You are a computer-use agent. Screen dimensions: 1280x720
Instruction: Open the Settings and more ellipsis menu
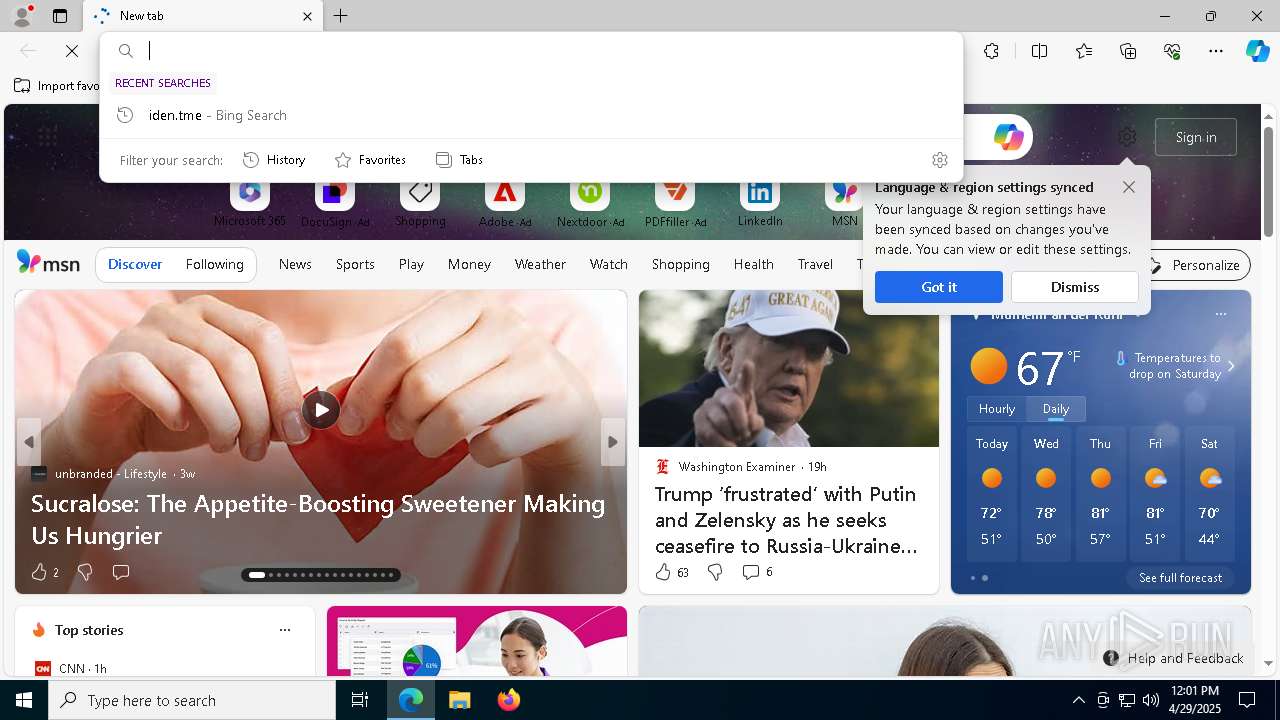click(x=1216, y=51)
